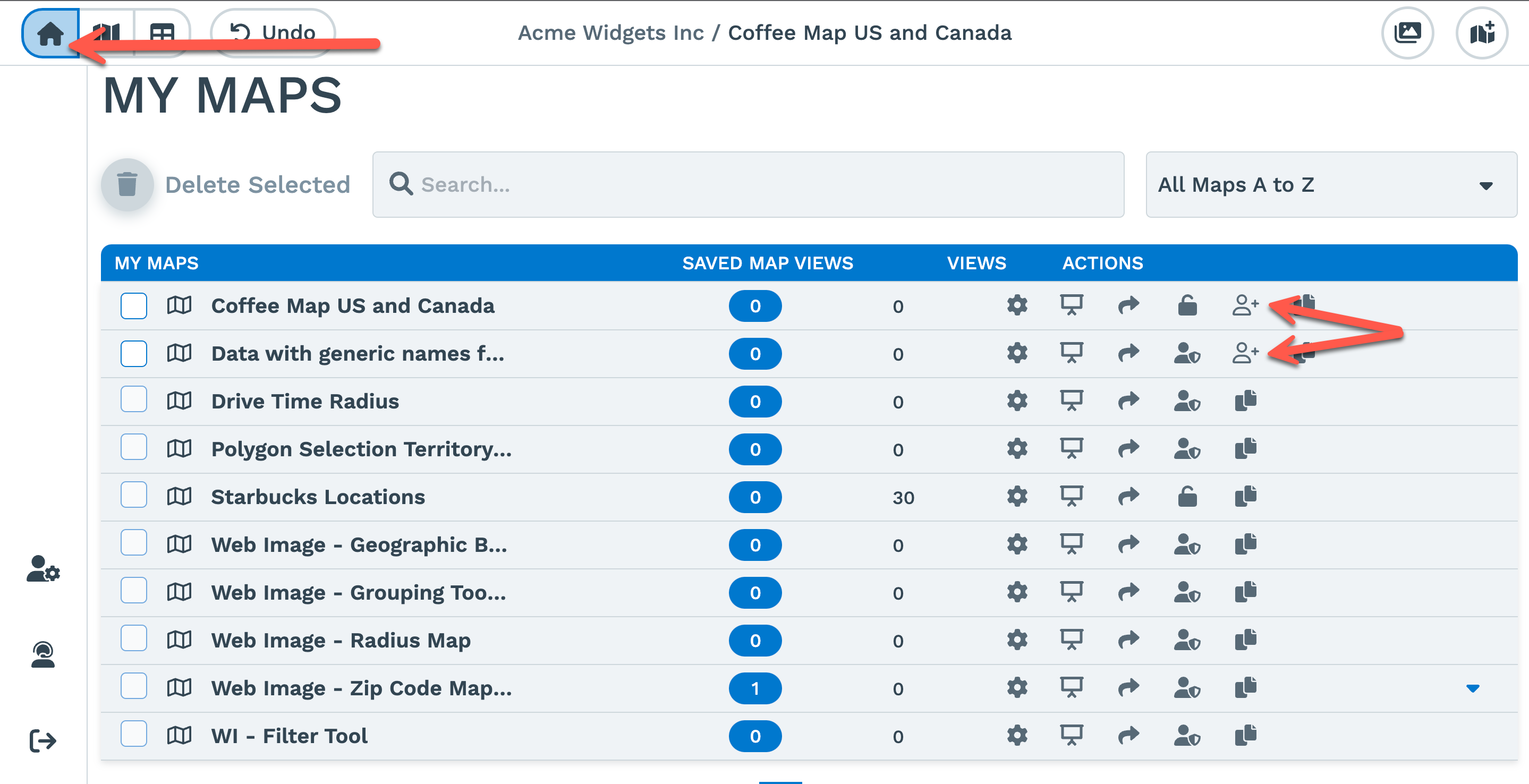Check the Coffee Map US and Canada checkbox

(x=133, y=305)
